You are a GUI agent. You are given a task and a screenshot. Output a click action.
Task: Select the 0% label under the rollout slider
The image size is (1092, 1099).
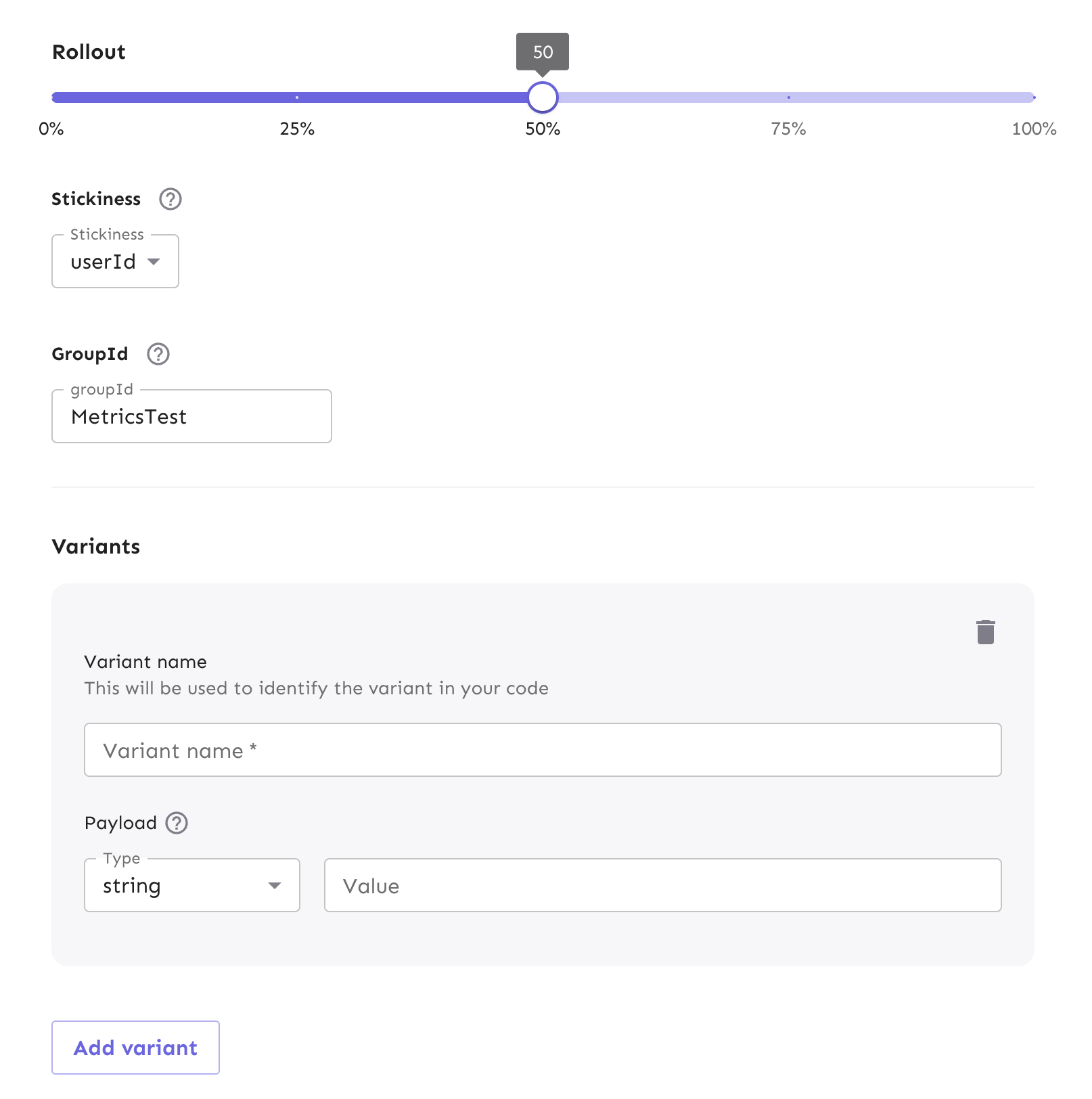pyautogui.click(x=51, y=129)
